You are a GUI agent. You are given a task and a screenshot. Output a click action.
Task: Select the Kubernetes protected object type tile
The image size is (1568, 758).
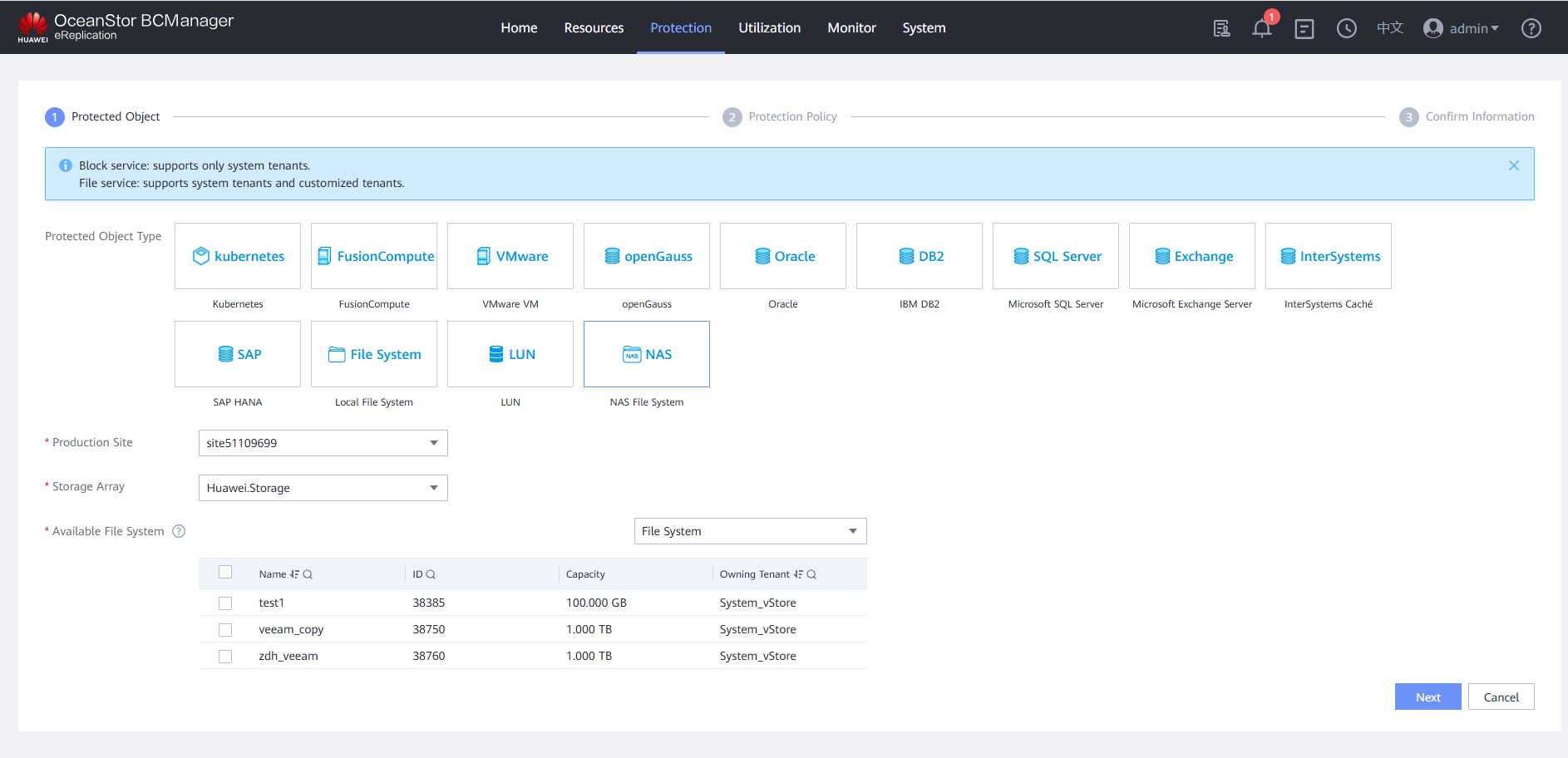tap(238, 256)
